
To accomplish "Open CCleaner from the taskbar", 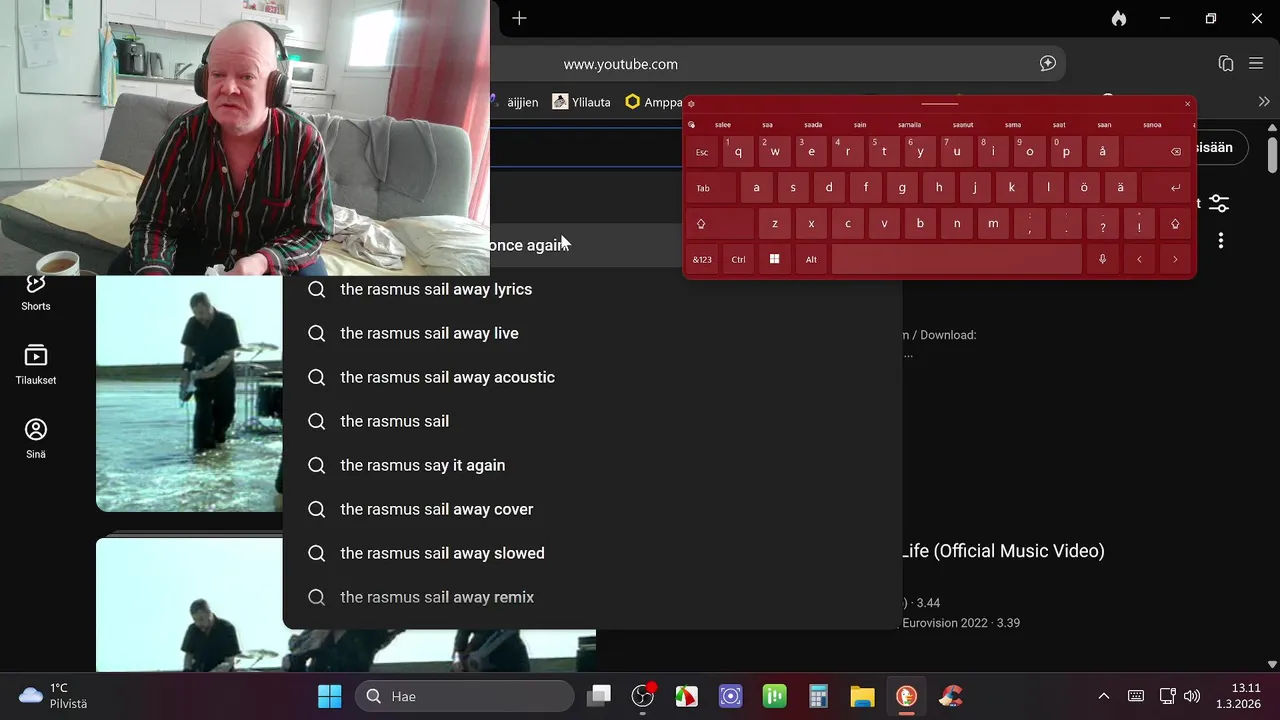I will tap(951, 696).
